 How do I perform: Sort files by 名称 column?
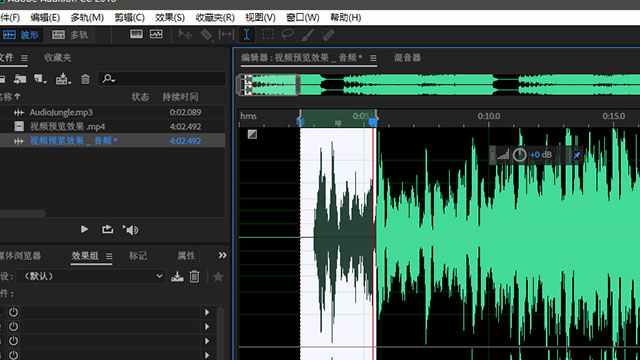[x=10, y=97]
